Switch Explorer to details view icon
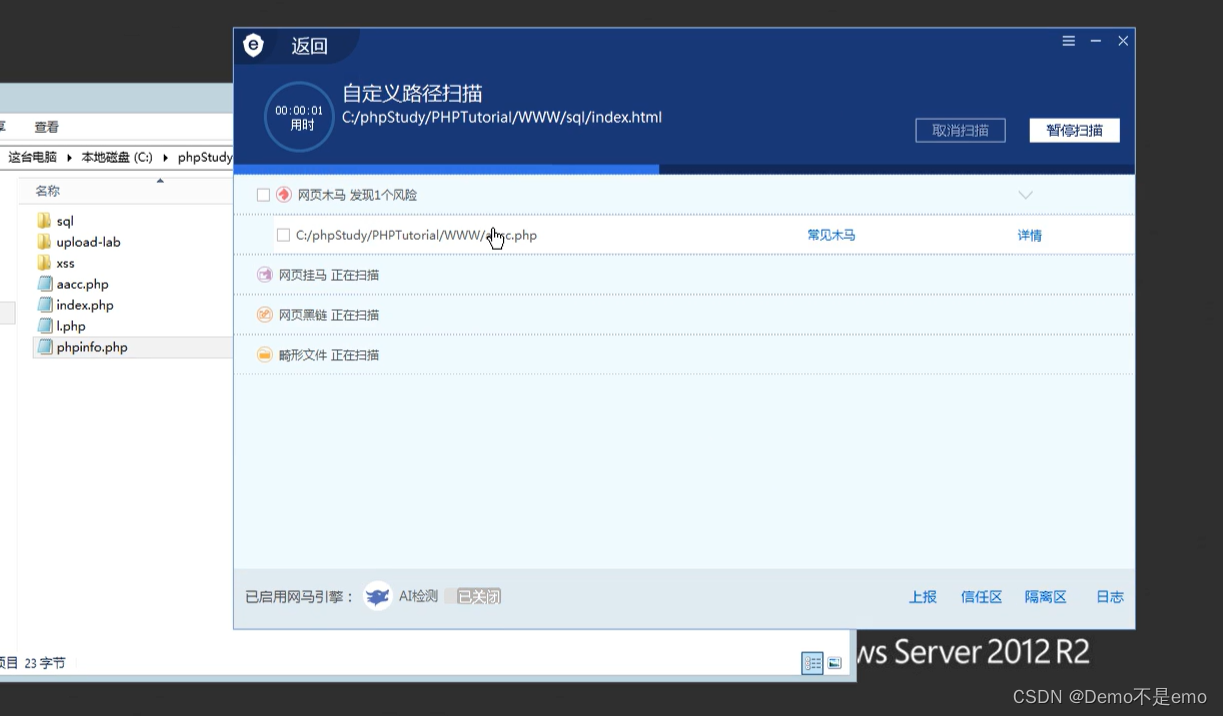This screenshot has width=1223, height=716. [x=812, y=663]
